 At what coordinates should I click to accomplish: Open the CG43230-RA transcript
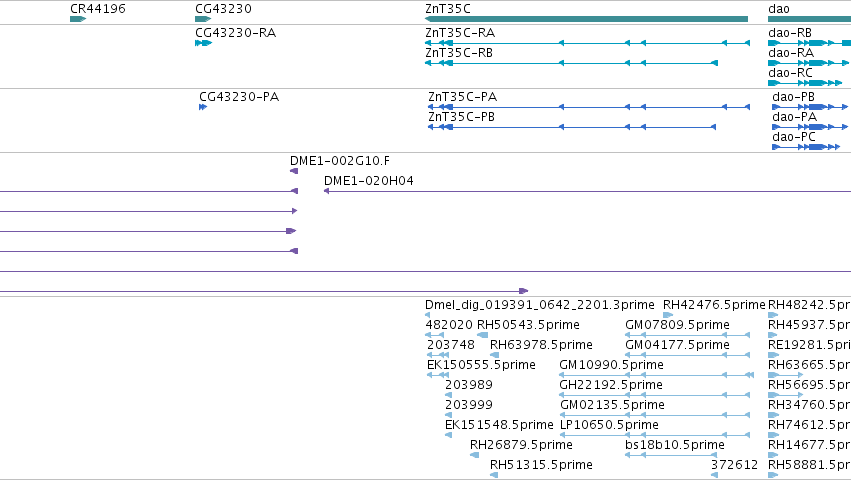click(x=236, y=33)
